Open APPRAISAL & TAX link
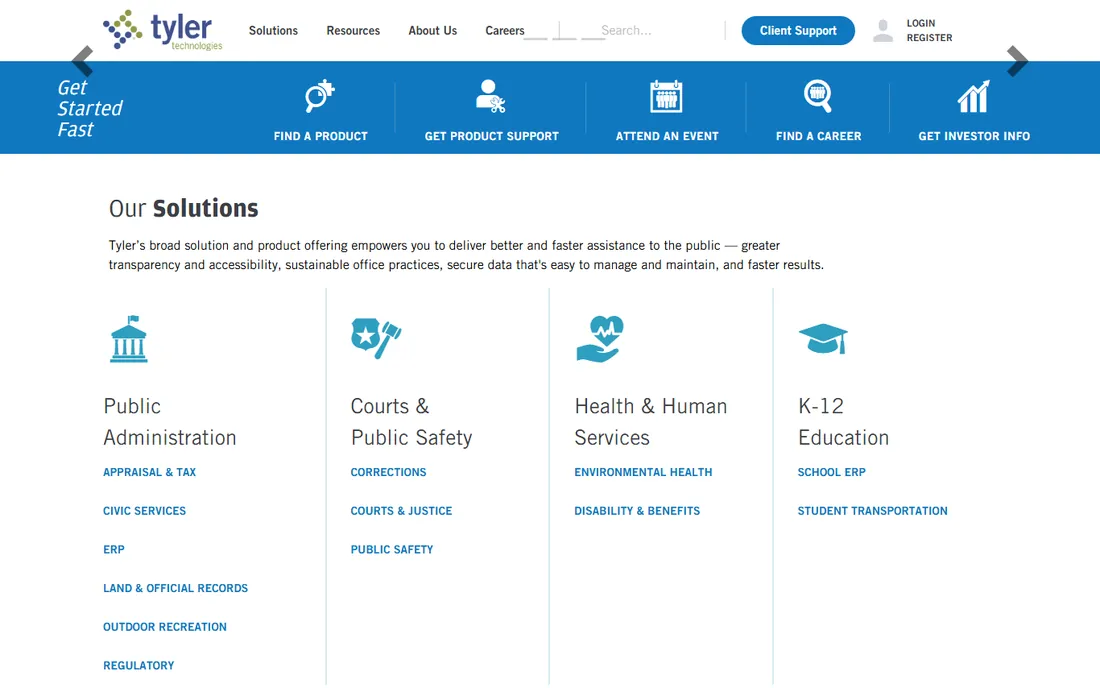 [149, 472]
